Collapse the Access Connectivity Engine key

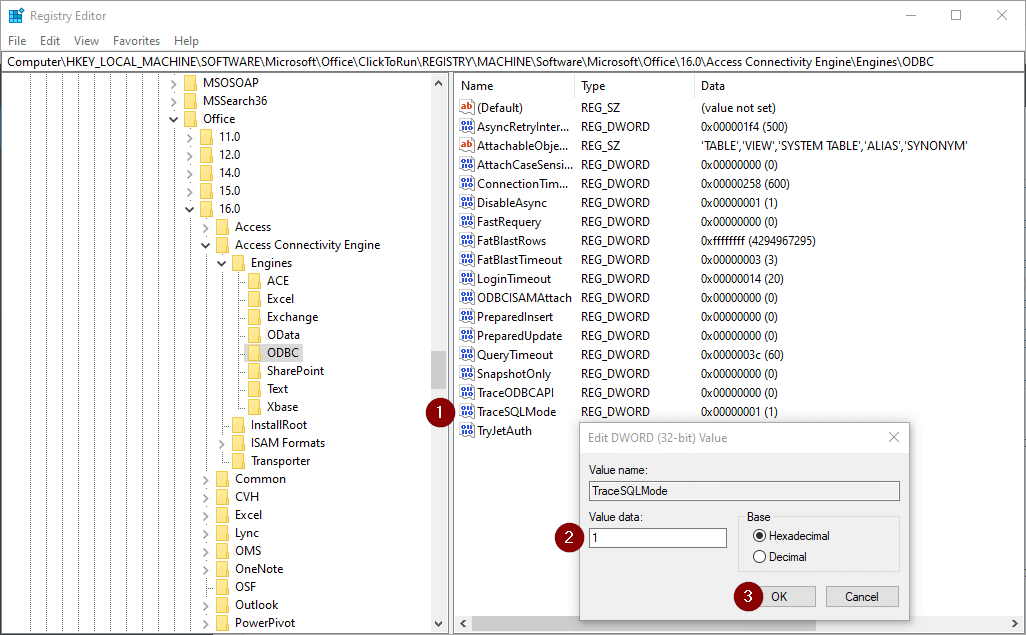pyautogui.click(x=205, y=245)
